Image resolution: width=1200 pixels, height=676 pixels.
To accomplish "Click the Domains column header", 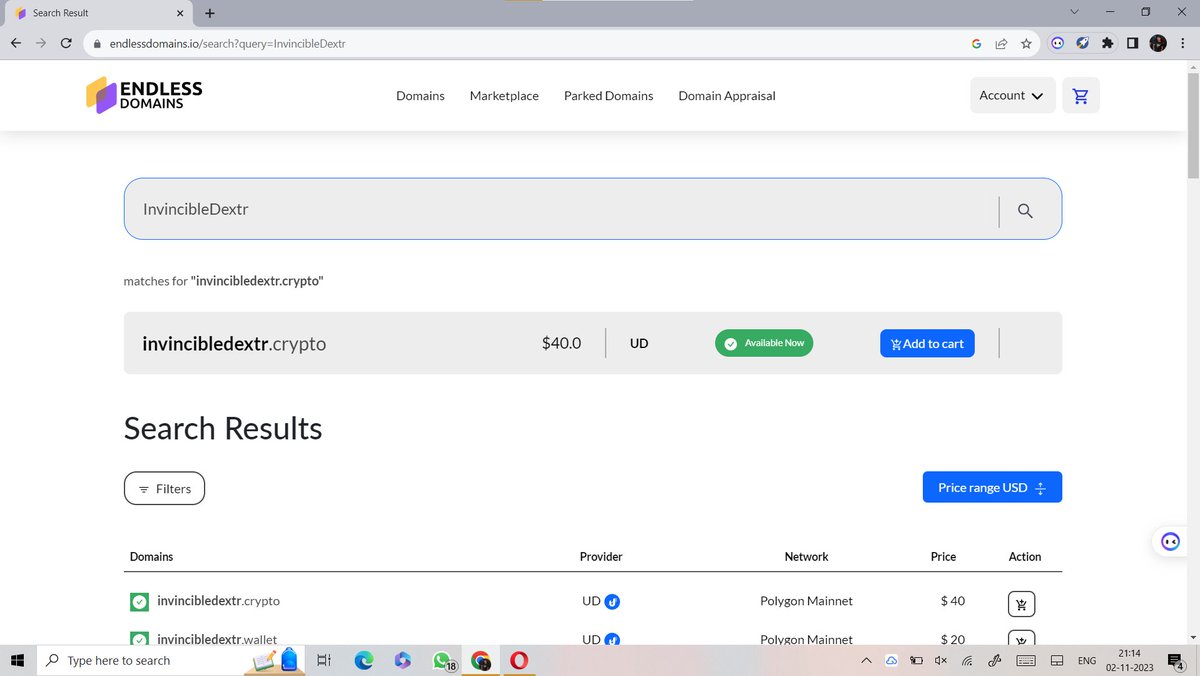I will [x=151, y=556].
